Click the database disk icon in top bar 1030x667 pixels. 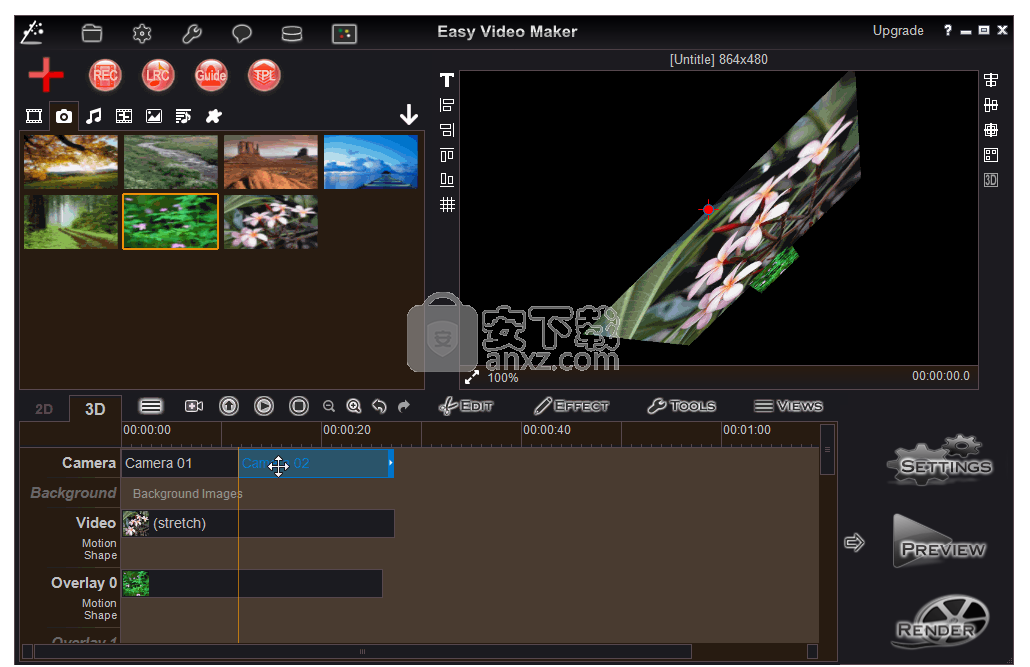point(292,33)
